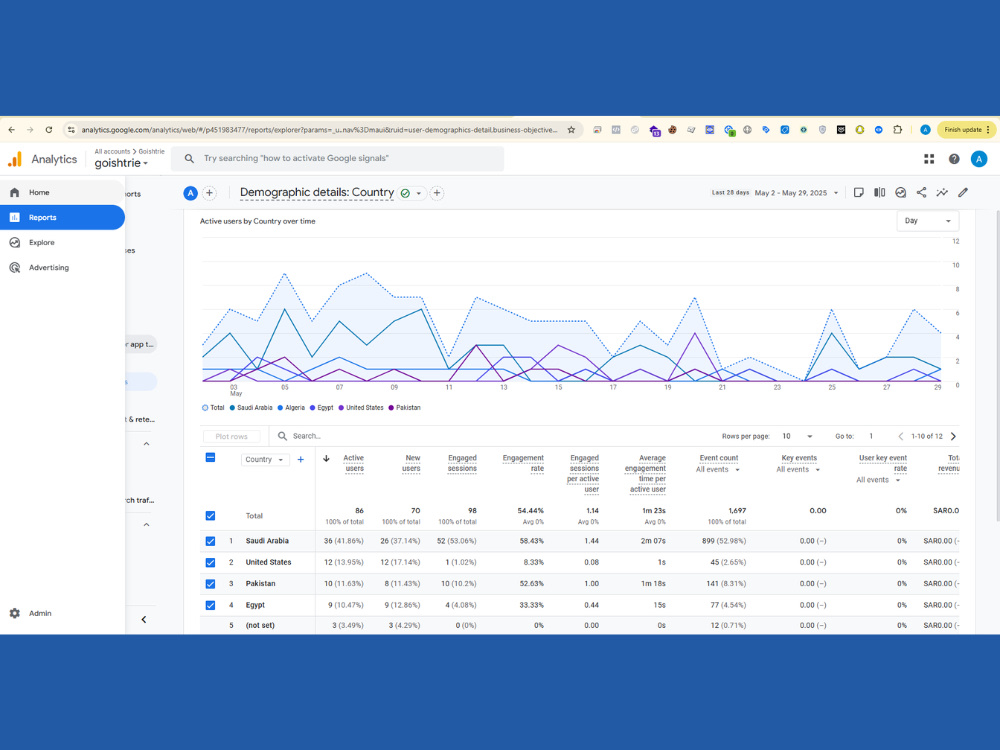Collapse the reports panel with left chevron
Screen dimensions: 1000x750
(144, 619)
